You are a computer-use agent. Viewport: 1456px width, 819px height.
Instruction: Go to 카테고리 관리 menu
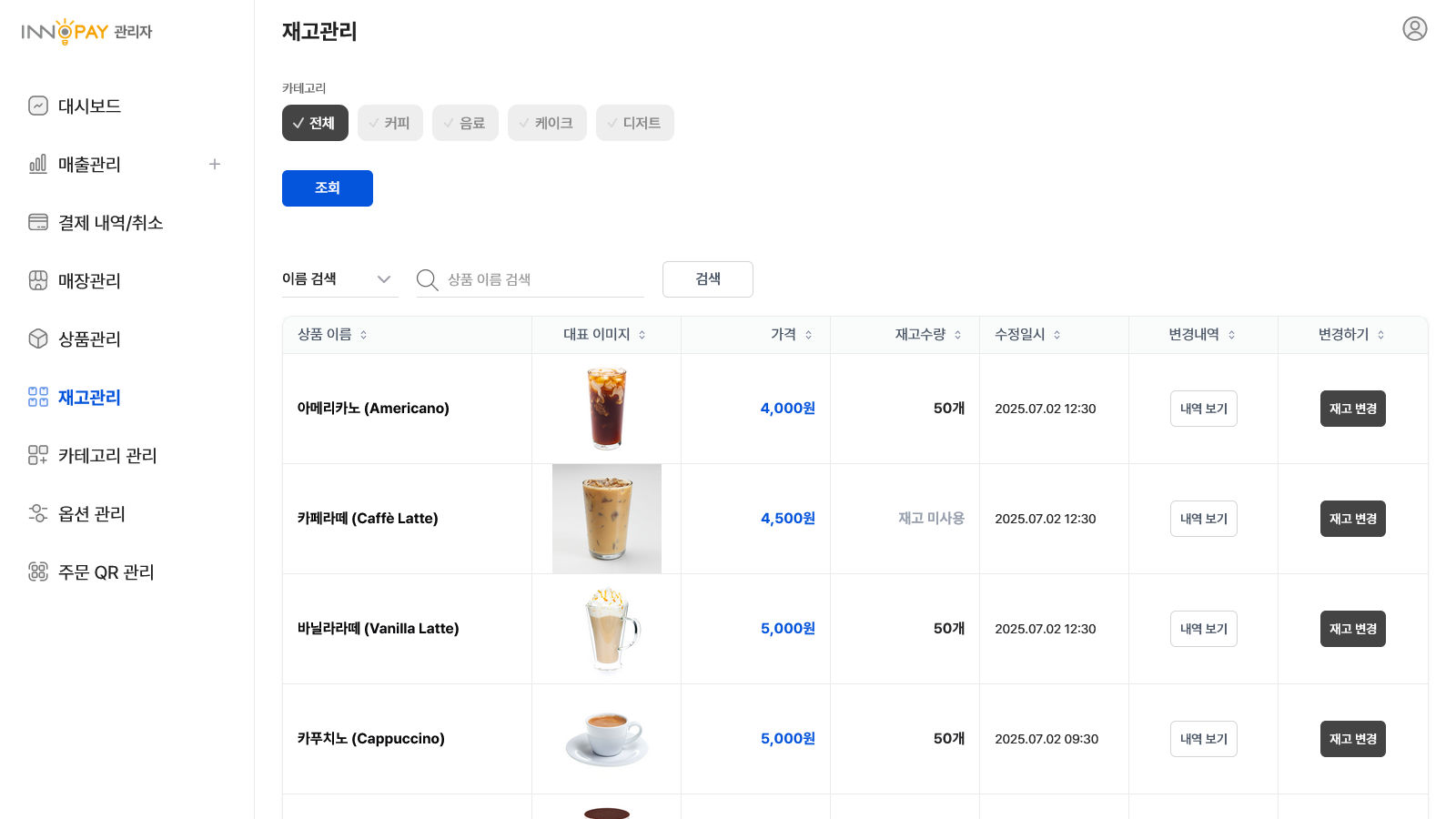[x=107, y=456]
